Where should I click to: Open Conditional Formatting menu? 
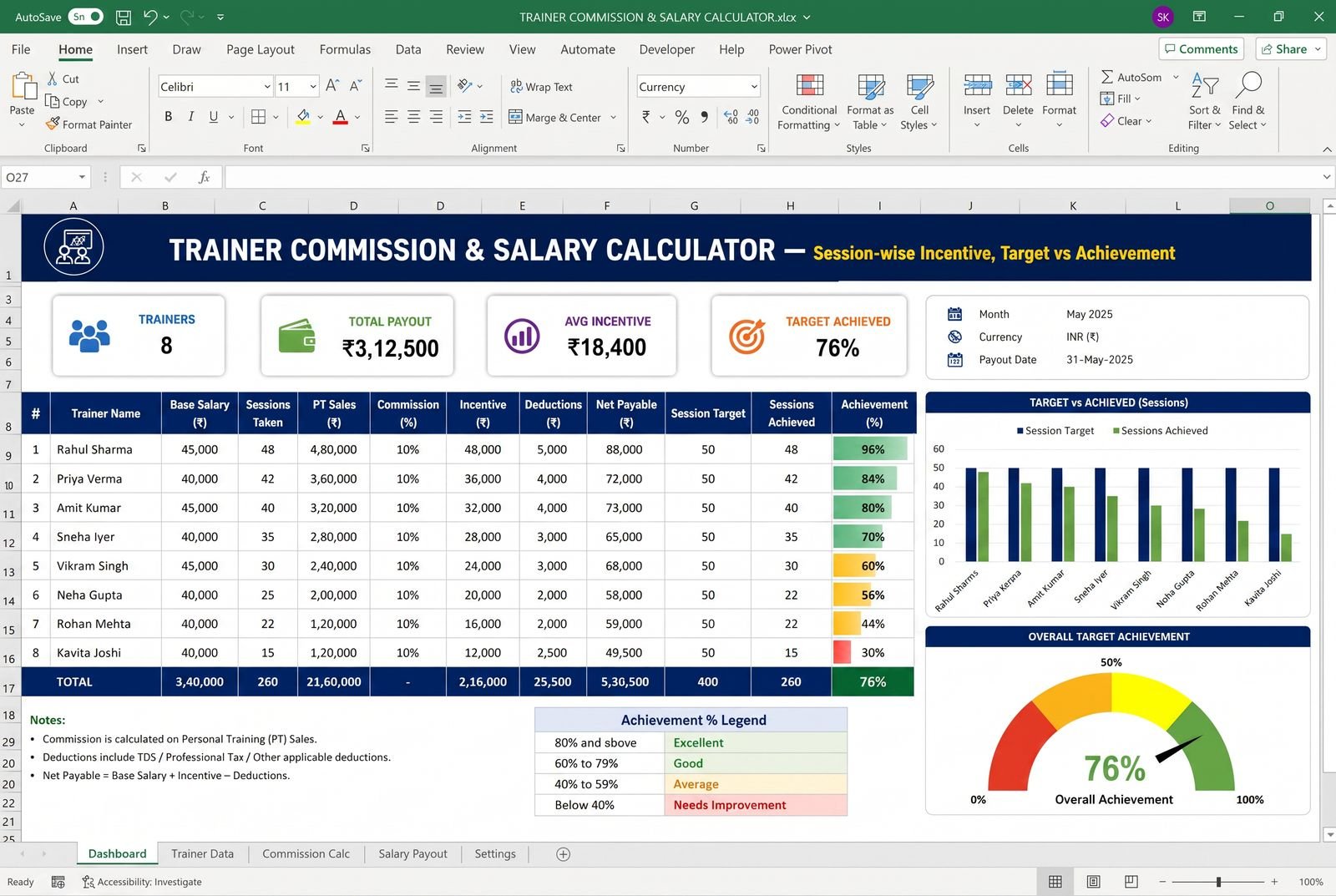[809, 102]
